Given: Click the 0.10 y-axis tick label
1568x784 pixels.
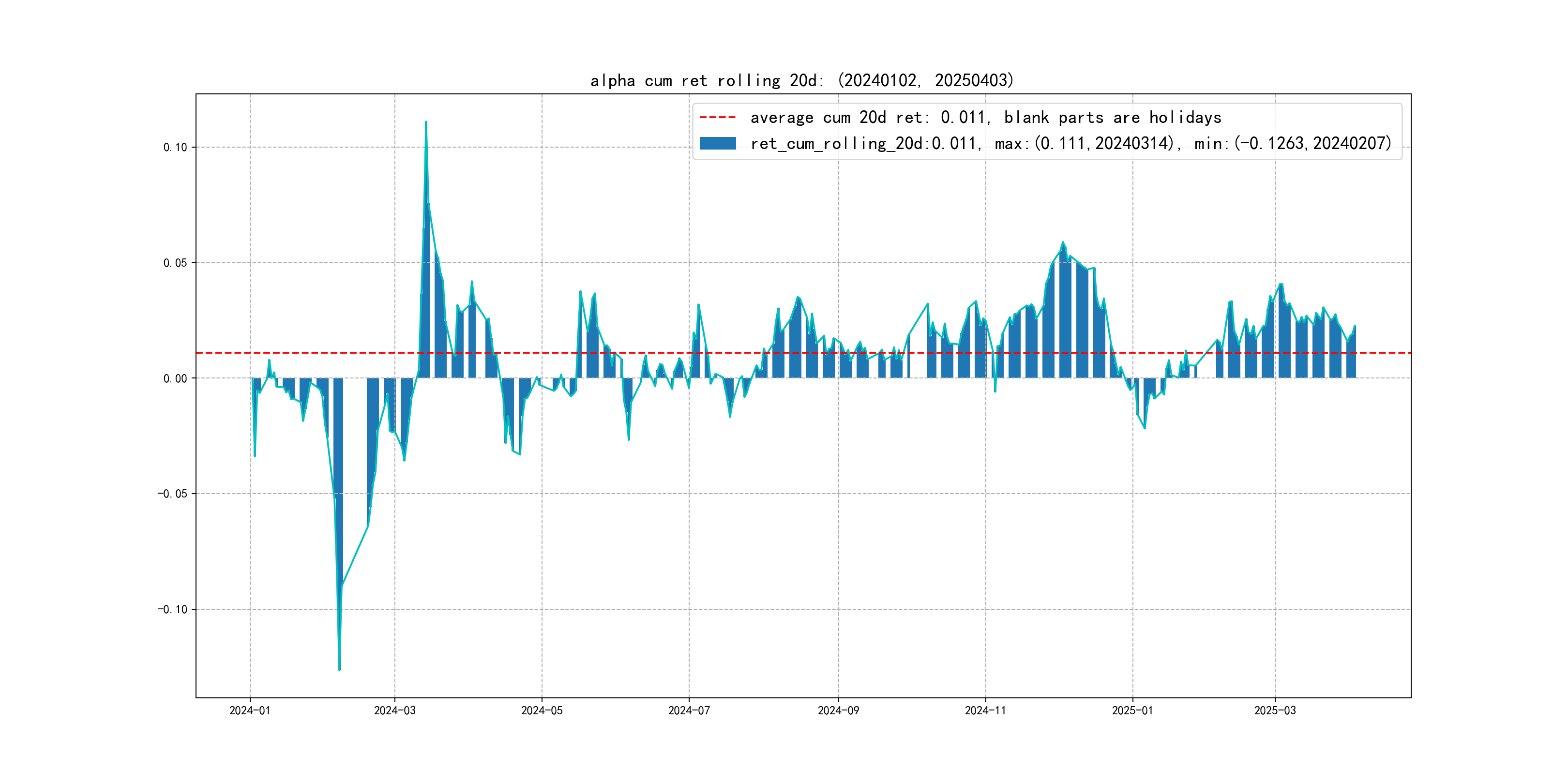Looking at the screenshot, I should [x=175, y=147].
